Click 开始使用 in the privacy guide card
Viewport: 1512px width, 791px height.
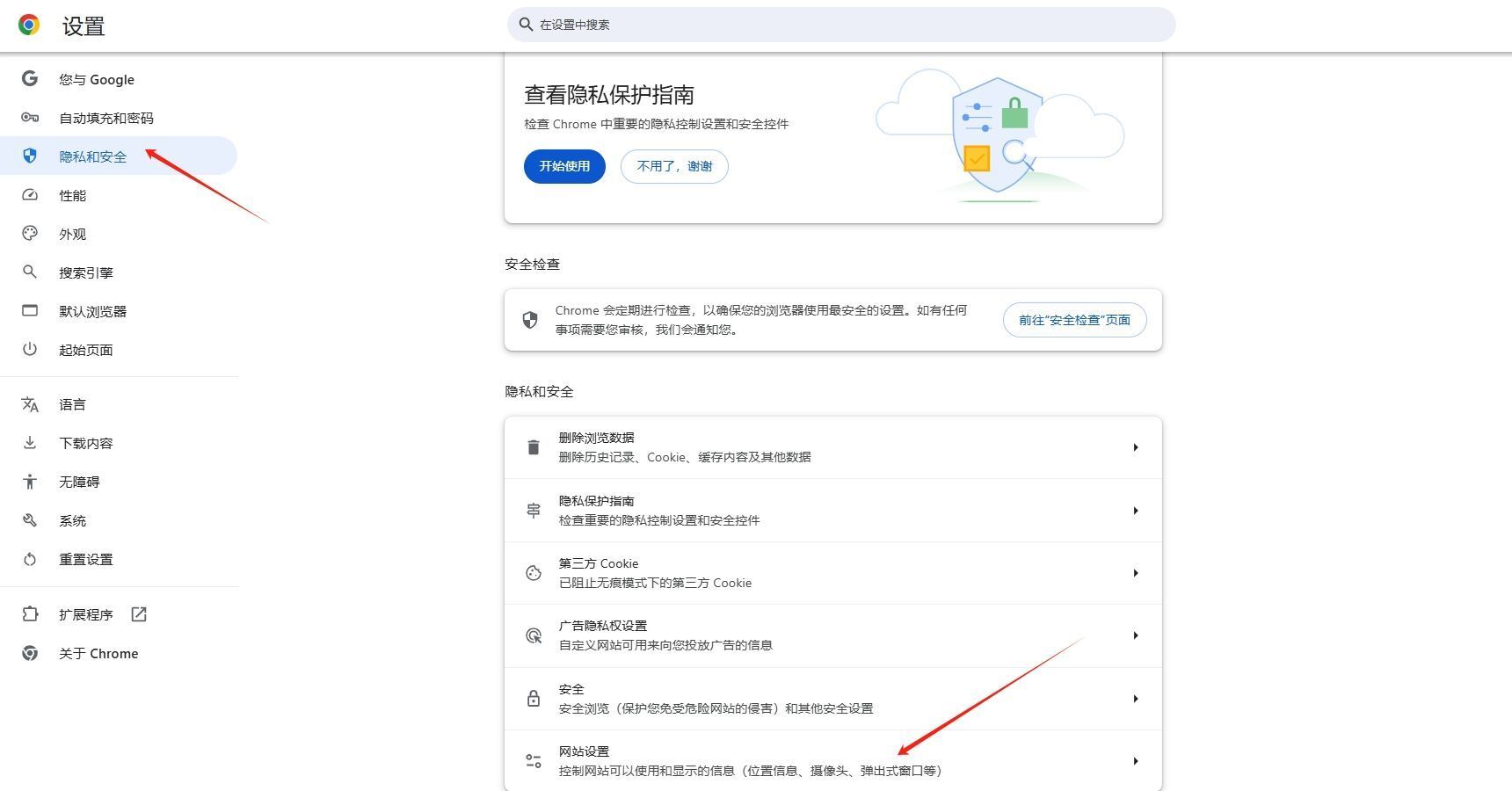563,166
